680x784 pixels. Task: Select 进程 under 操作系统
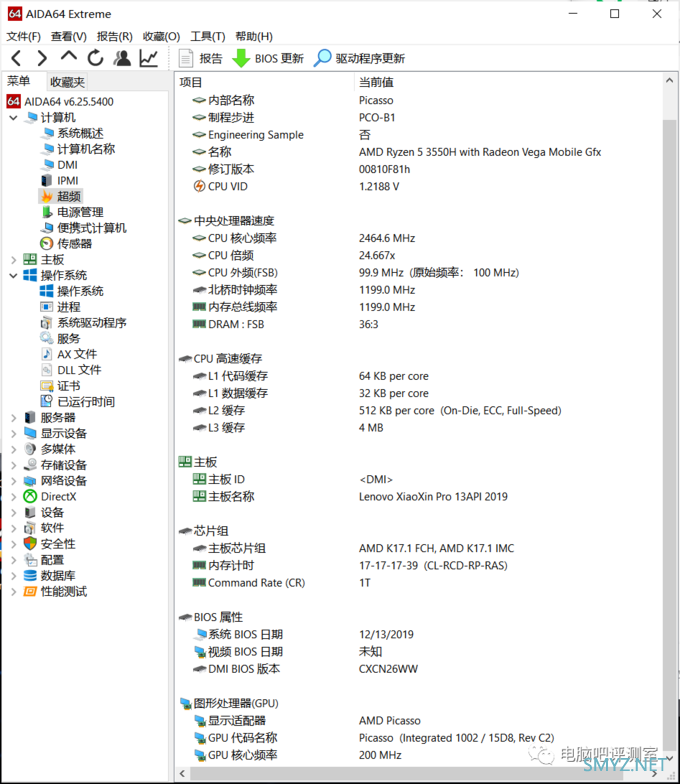(61, 307)
